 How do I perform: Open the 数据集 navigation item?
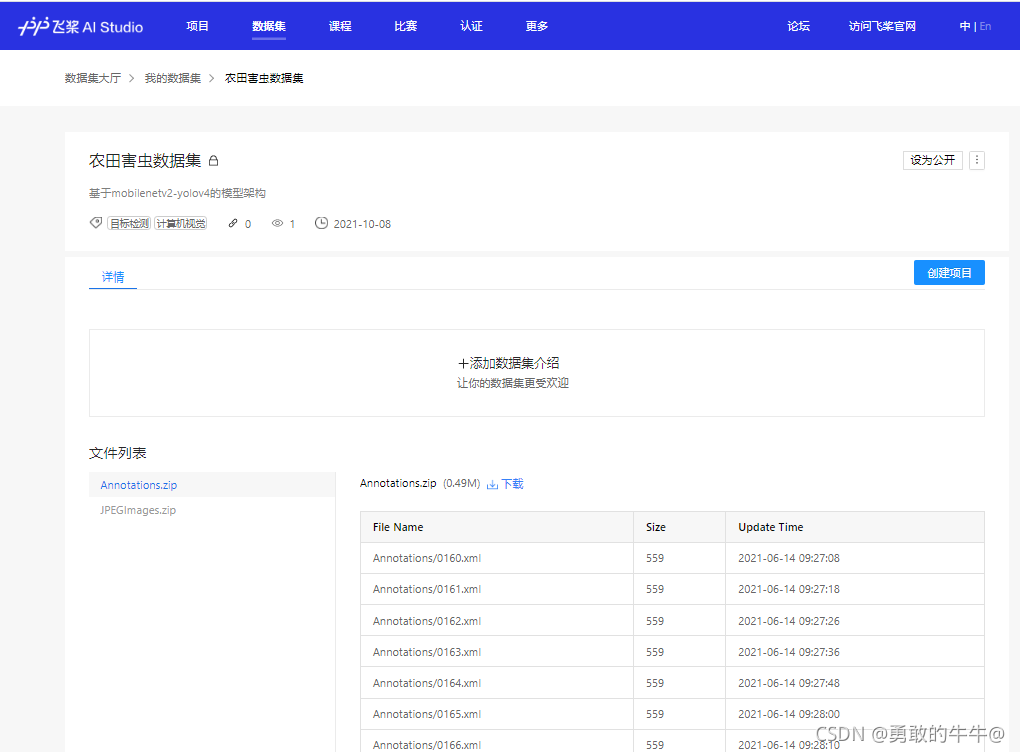tap(269, 26)
